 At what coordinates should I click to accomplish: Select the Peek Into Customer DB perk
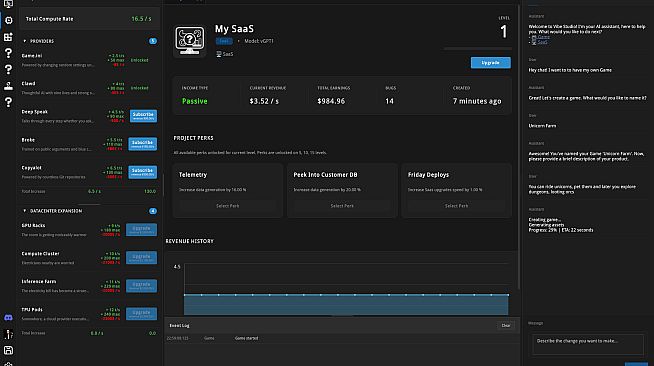coord(342,206)
